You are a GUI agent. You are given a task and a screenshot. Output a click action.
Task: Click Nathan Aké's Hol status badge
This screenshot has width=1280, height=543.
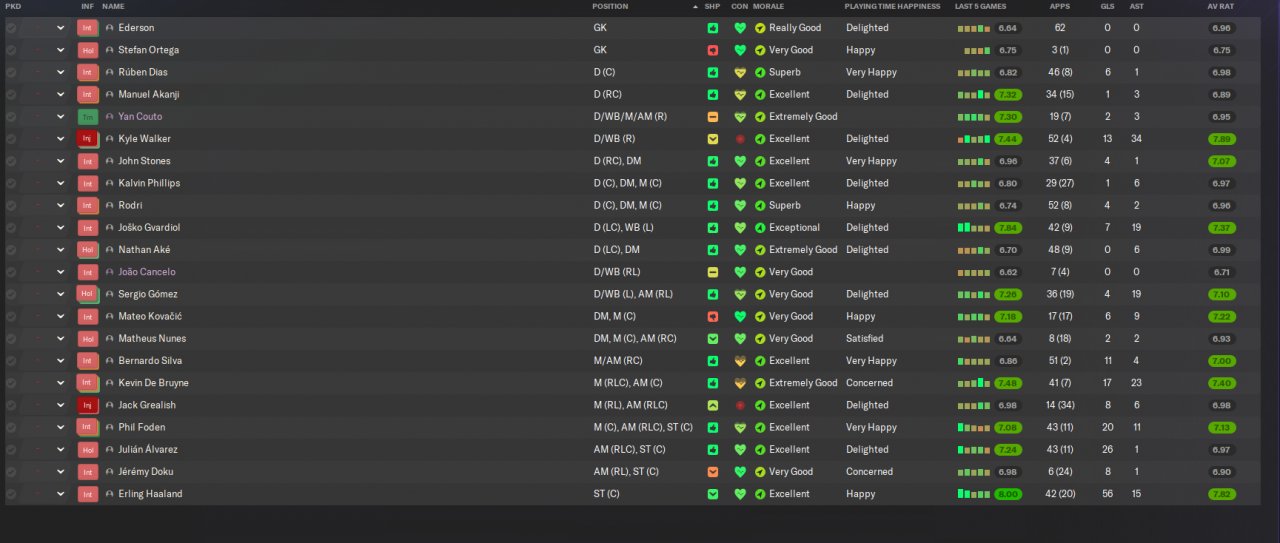tap(88, 250)
